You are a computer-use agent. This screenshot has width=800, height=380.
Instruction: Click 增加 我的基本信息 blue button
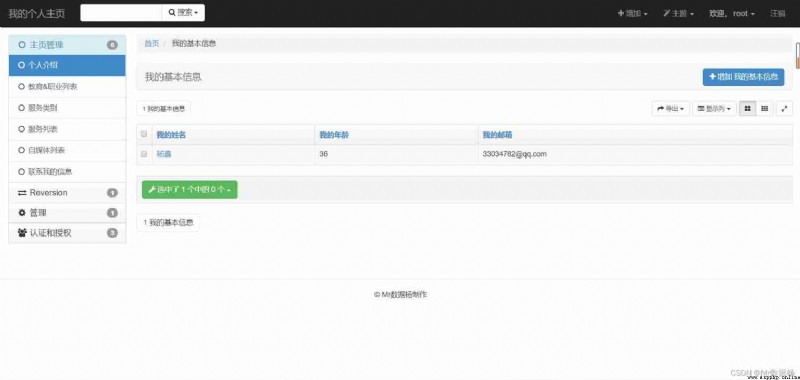coord(743,77)
